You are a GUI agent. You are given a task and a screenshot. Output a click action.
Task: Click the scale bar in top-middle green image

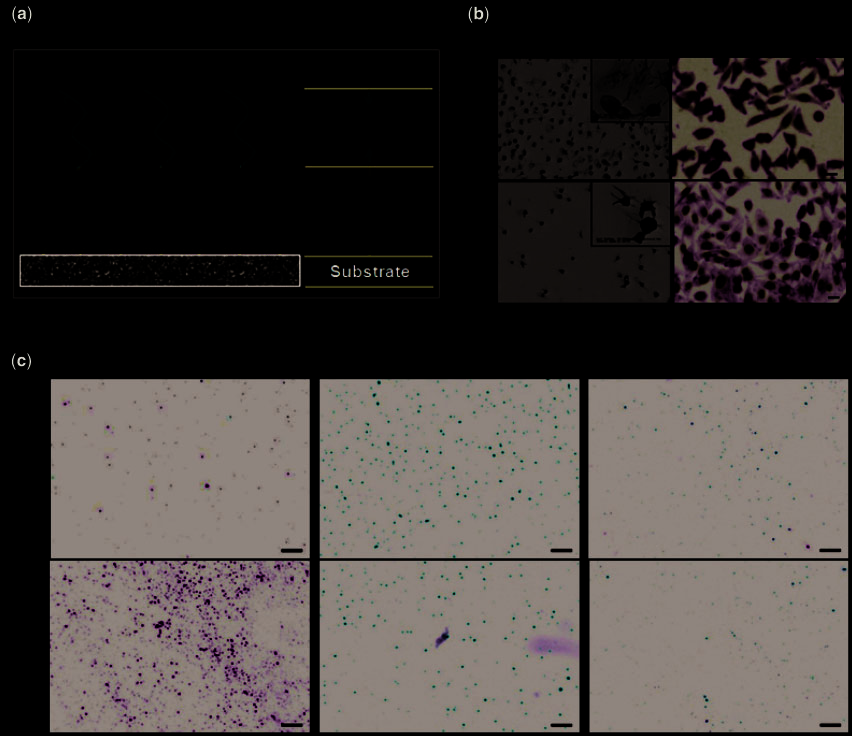click(x=561, y=550)
